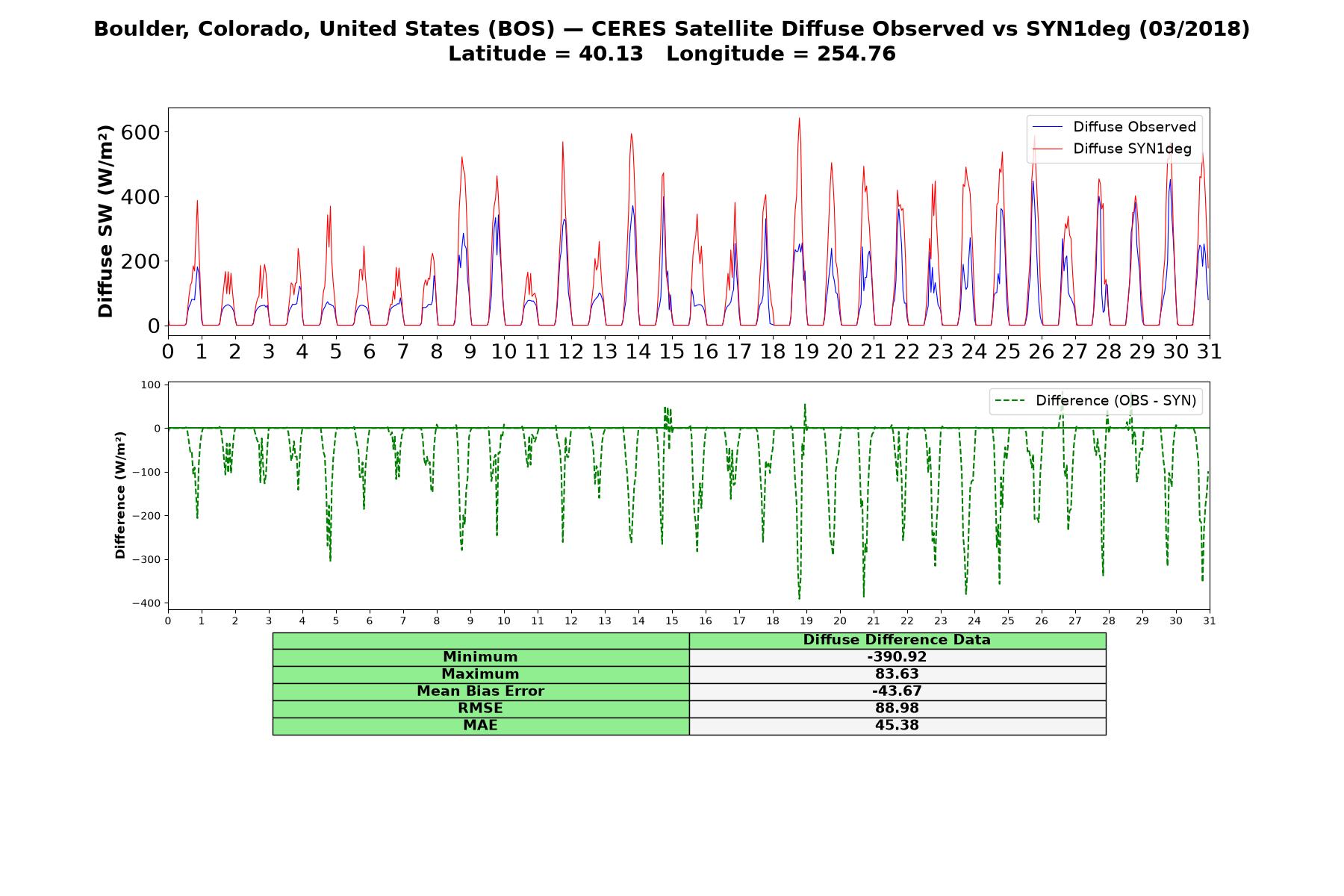This screenshot has width=1344, height=896.
Task: Click the minimum value -390.92 cell
Action: tap(897, 657)
